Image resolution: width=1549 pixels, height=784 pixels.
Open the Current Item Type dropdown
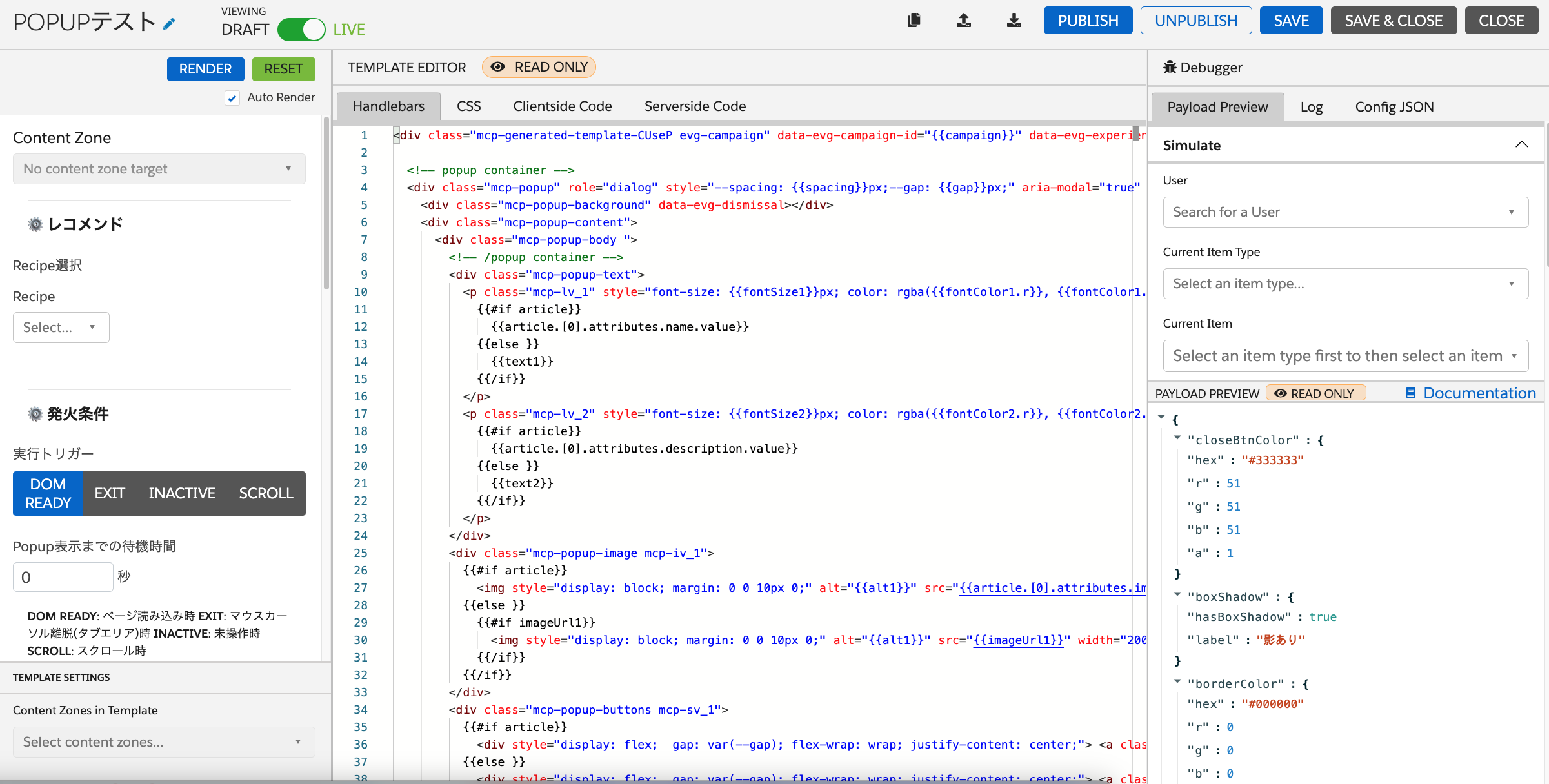(x=1346, y=284)
